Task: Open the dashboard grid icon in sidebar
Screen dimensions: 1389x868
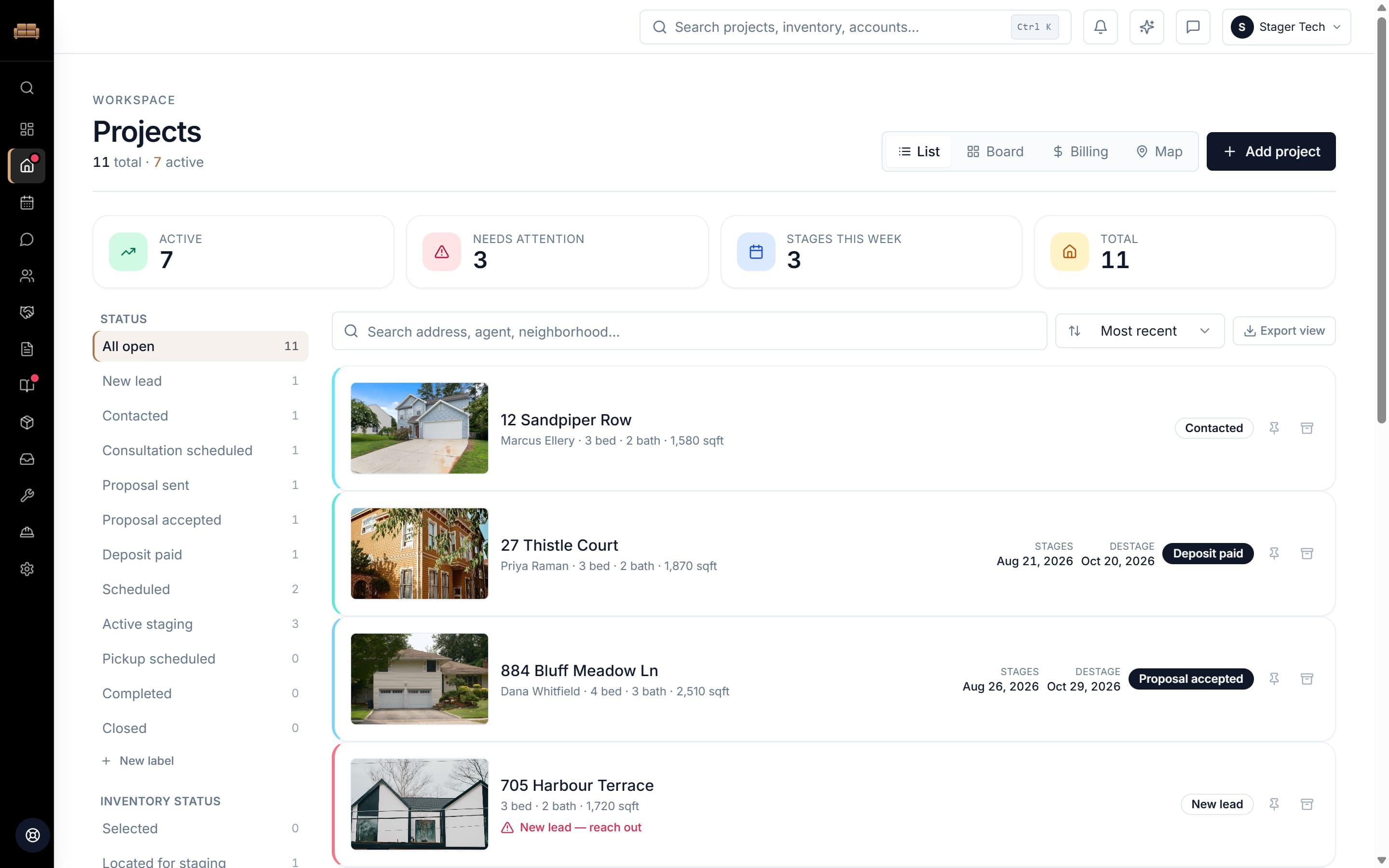Action: (x=27, y=129)
